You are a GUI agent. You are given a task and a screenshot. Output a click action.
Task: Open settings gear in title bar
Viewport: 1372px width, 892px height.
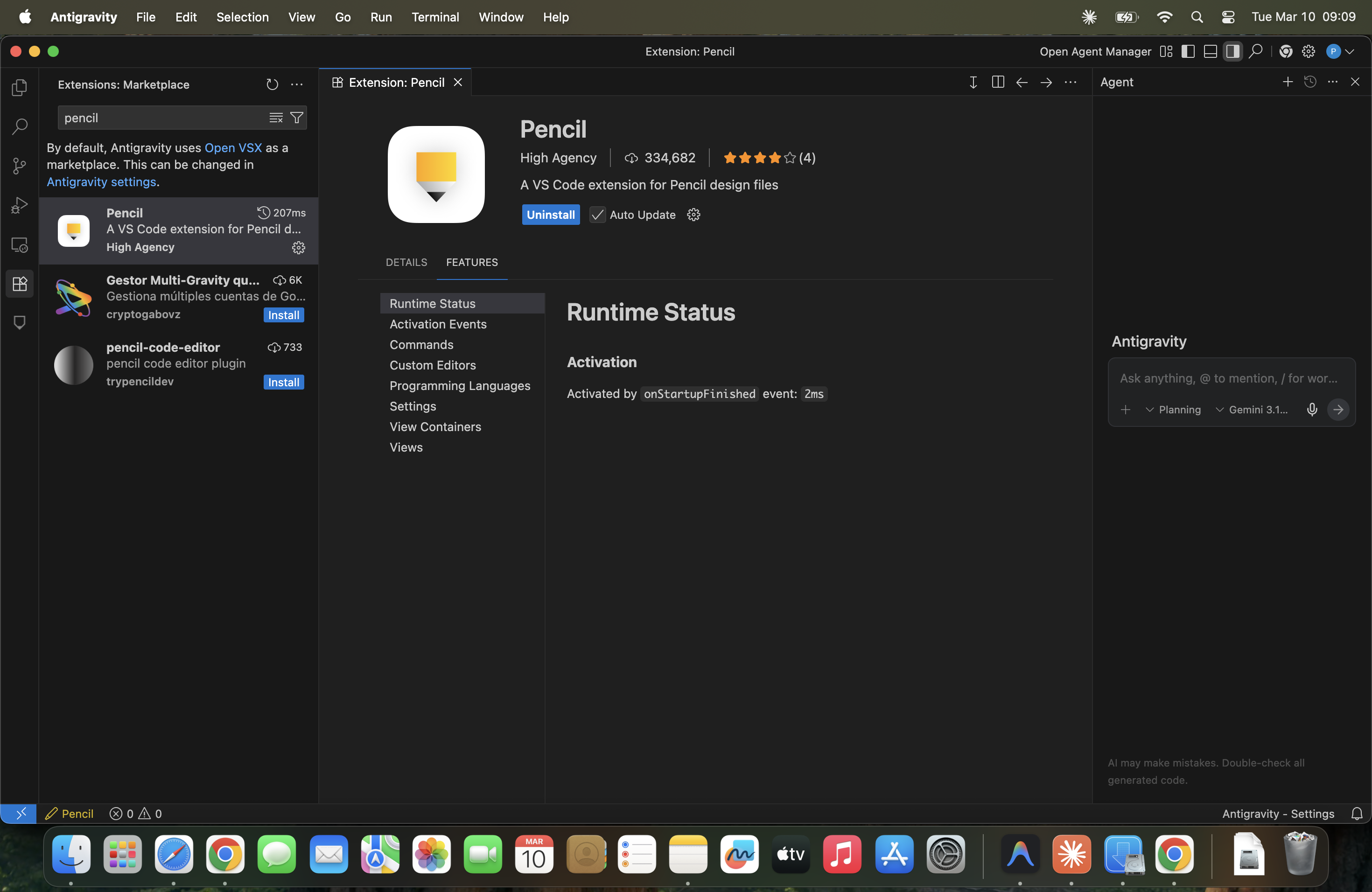1309,51
